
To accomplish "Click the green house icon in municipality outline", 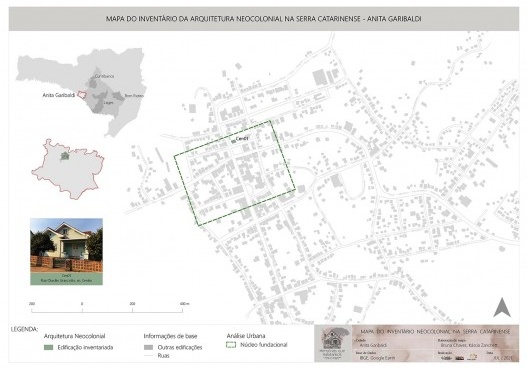I will (64, 156).
